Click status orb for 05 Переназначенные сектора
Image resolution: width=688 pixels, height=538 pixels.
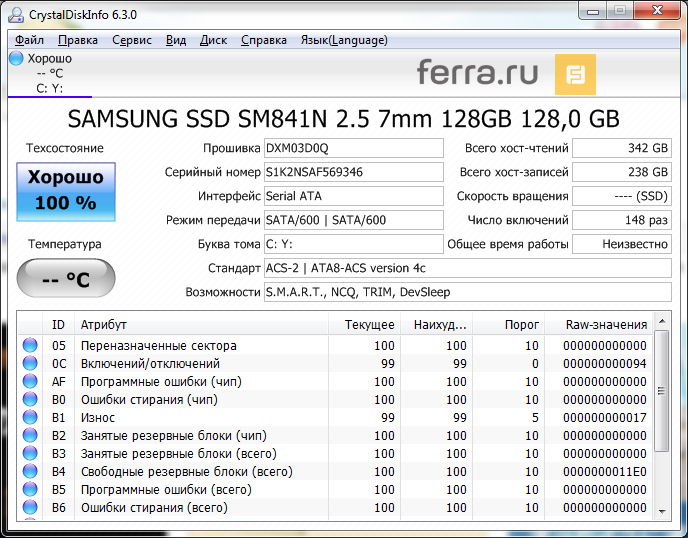[x=30, y=345]
